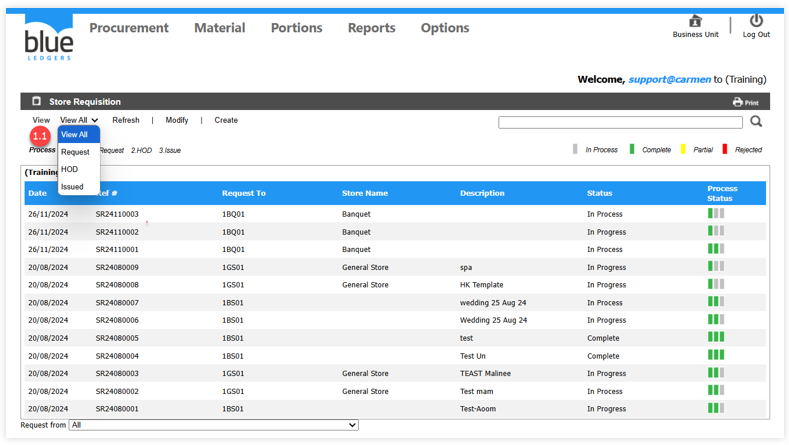Expand the Request from dropdown
This screenshot has width=789, height=445.
(213, 425)
